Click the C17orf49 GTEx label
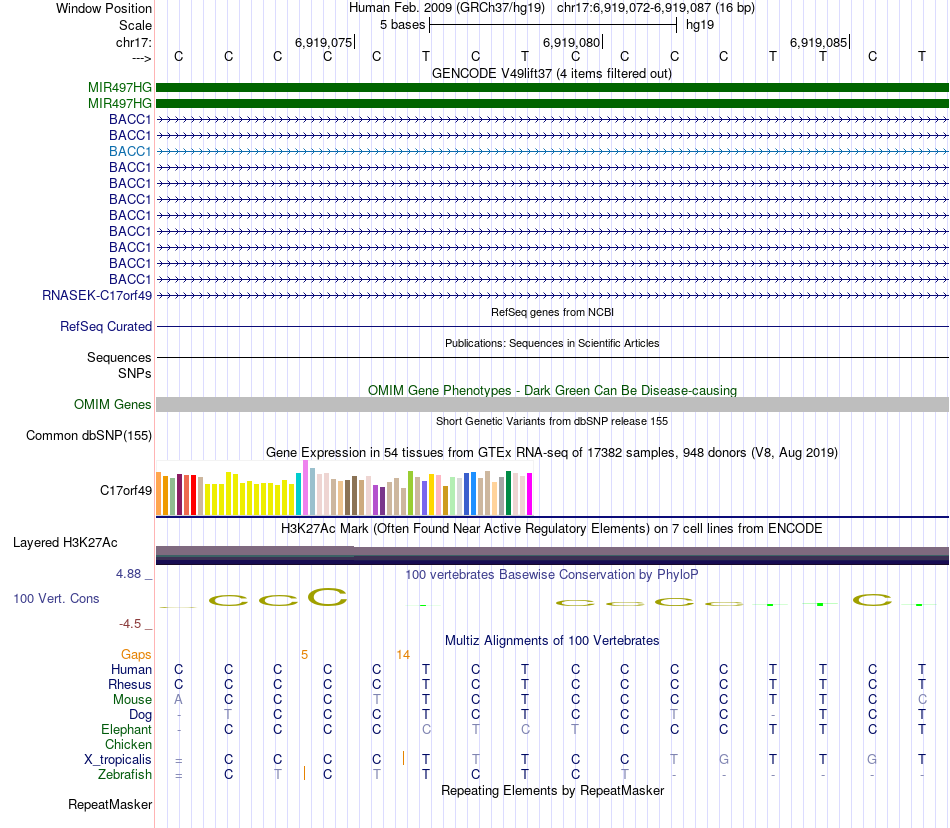 click(x=126, y=491)
